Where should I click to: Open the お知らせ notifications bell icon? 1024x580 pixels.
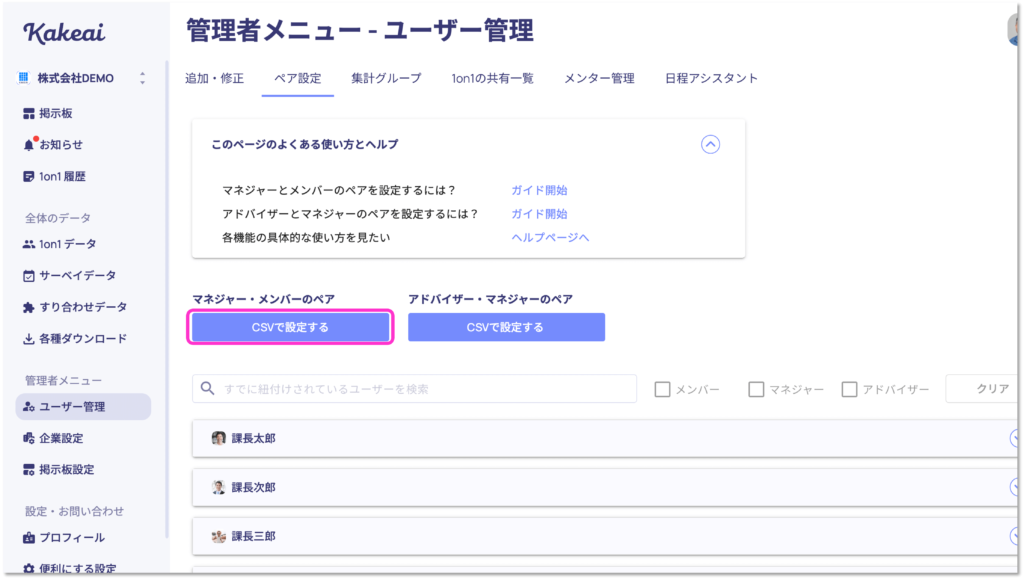click(x=29, y=145)
